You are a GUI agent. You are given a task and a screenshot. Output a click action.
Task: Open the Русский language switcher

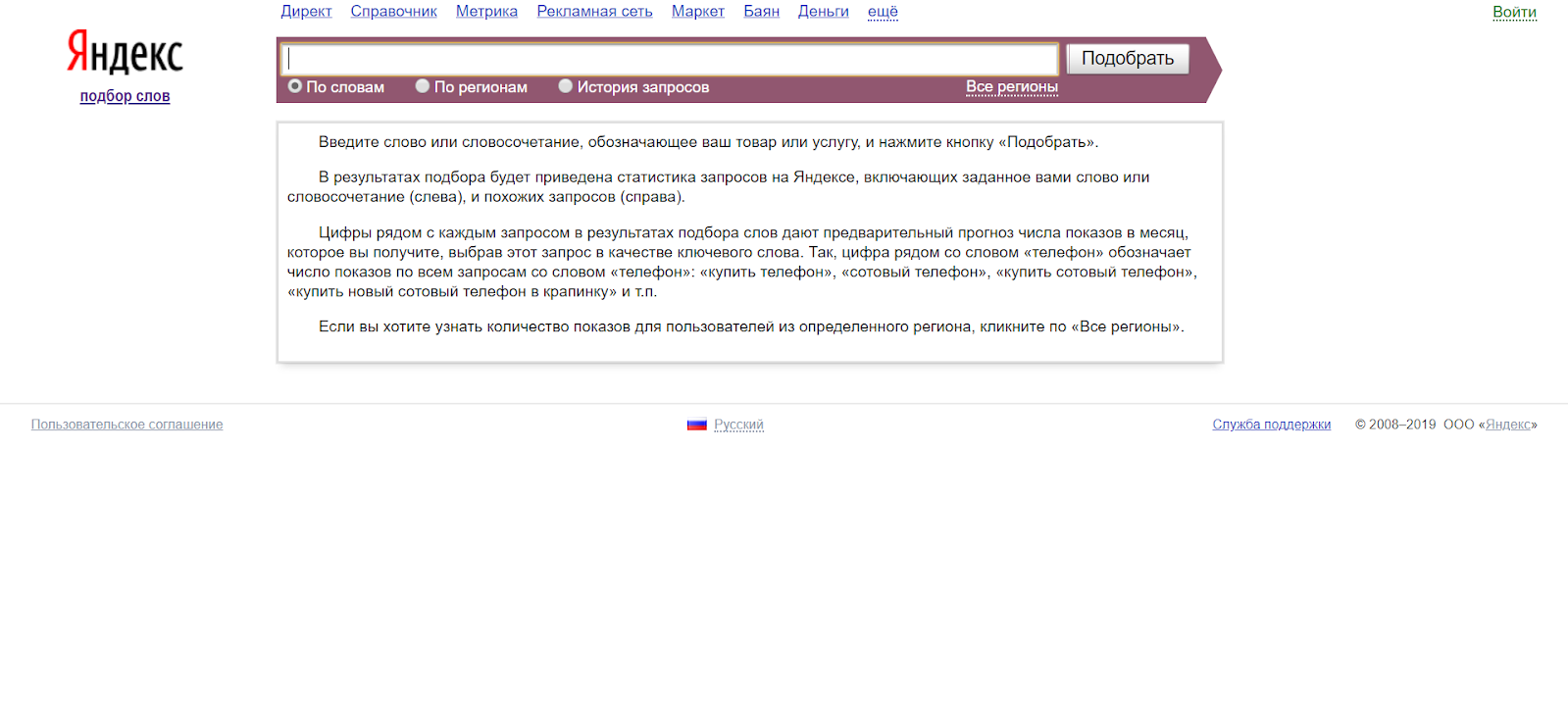click(738, 425)
